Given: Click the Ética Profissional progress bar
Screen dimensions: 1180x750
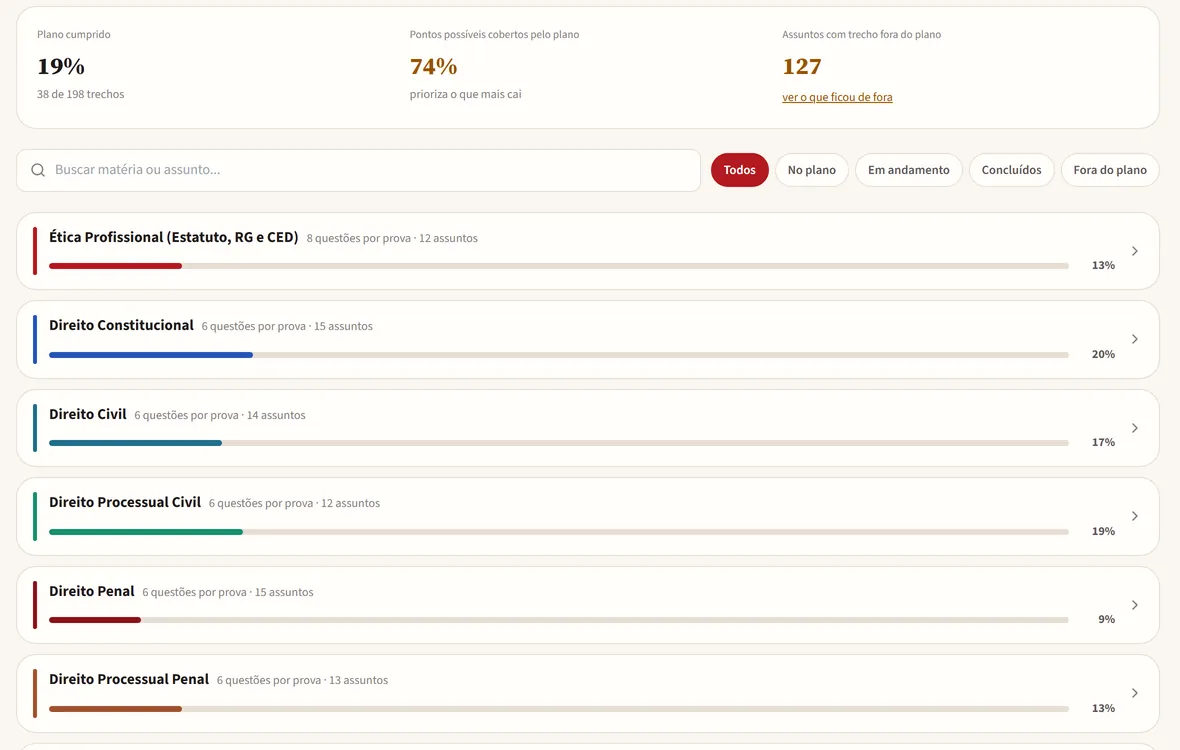Looking at the screenshot, I should pos(558,266).
